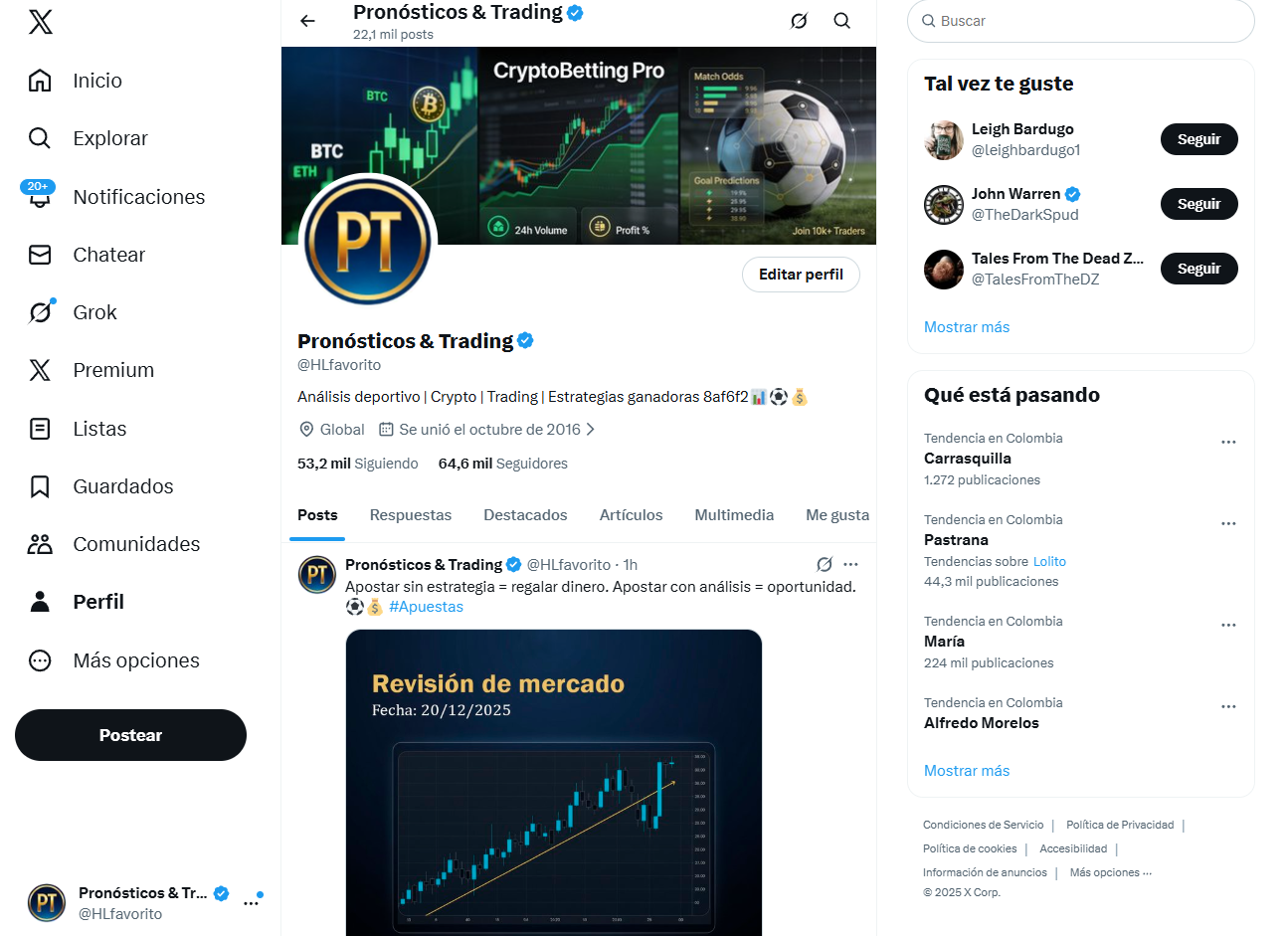This screenshot has height=936, width=1288.
Task: Follow Tales From The Dead Z
Action: [1198, 269]
